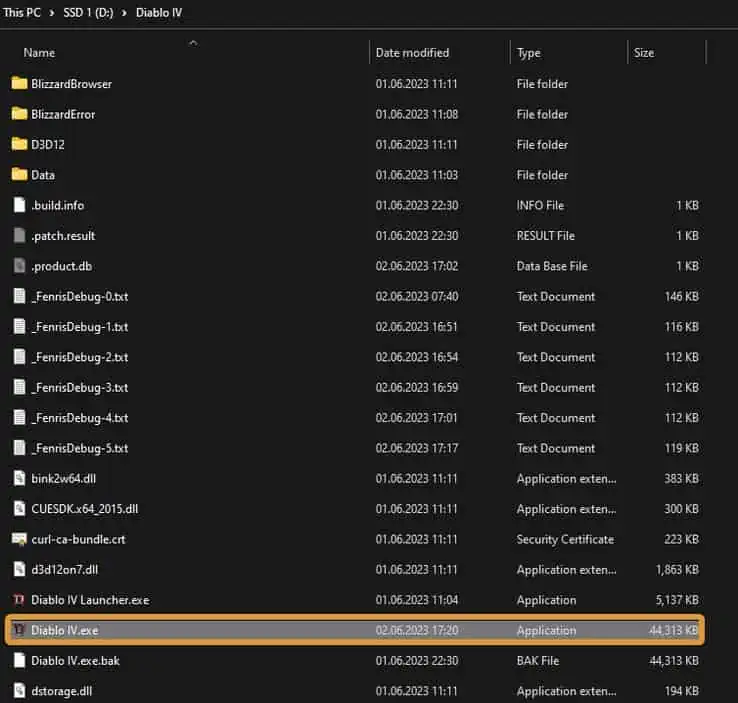
Task: Toggle sort arrow above Name column
Action: [193, 43]
